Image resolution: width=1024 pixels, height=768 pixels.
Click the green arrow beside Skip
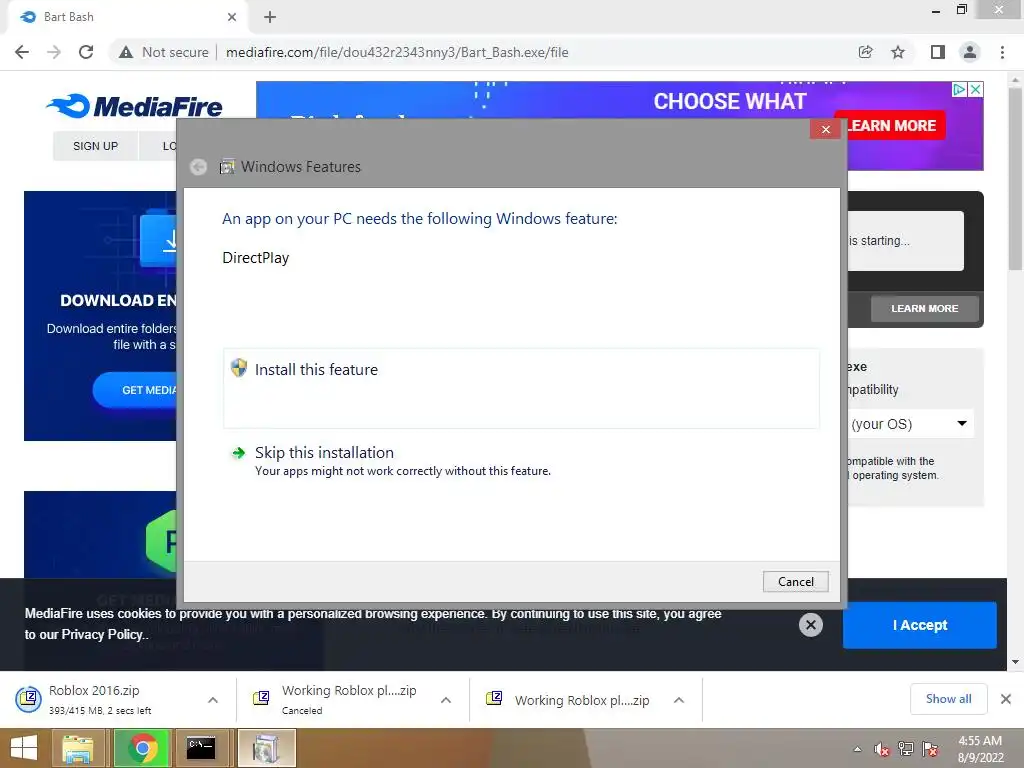[239, 453]
